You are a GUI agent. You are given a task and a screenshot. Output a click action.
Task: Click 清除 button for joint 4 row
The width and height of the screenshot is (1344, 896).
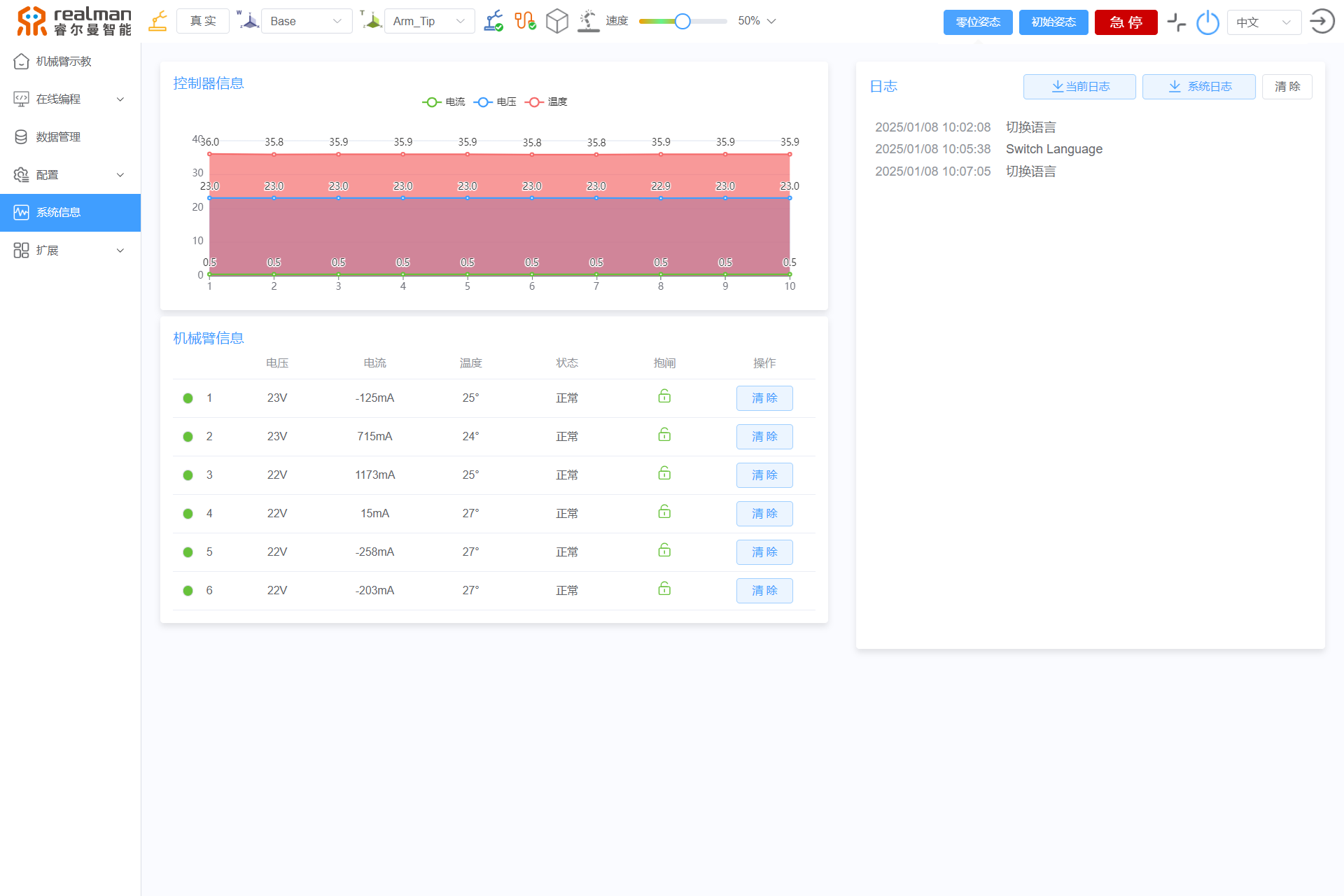coord(764,514)
